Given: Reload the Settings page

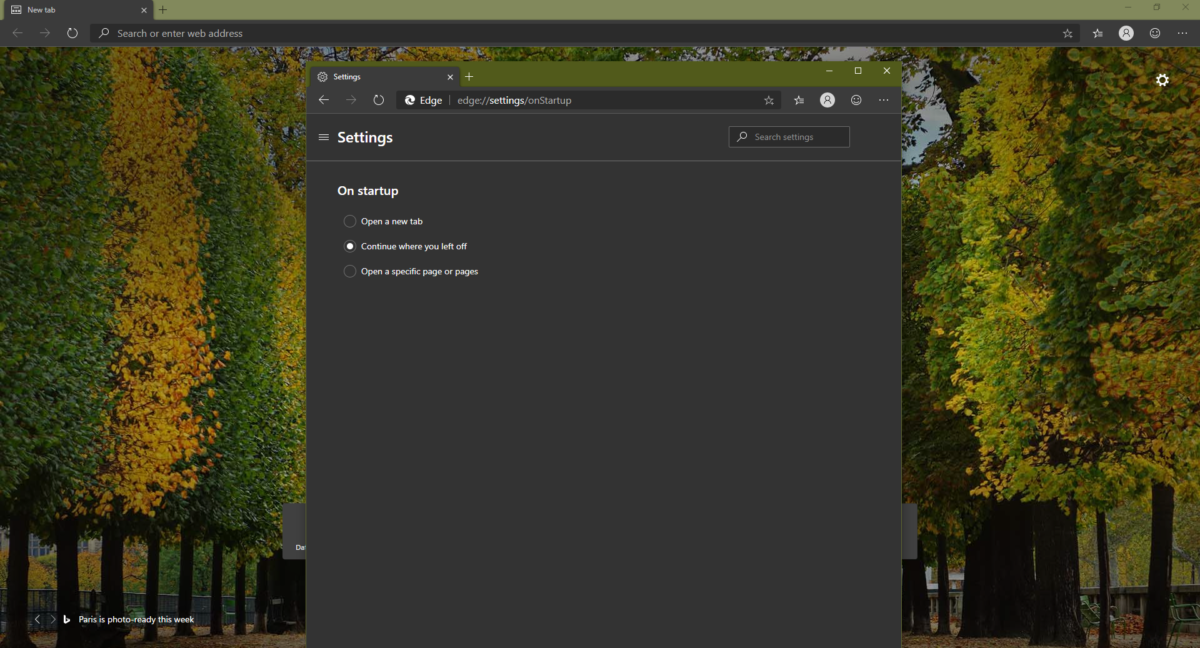Looking at the screenshot, I should pos(378,100).
